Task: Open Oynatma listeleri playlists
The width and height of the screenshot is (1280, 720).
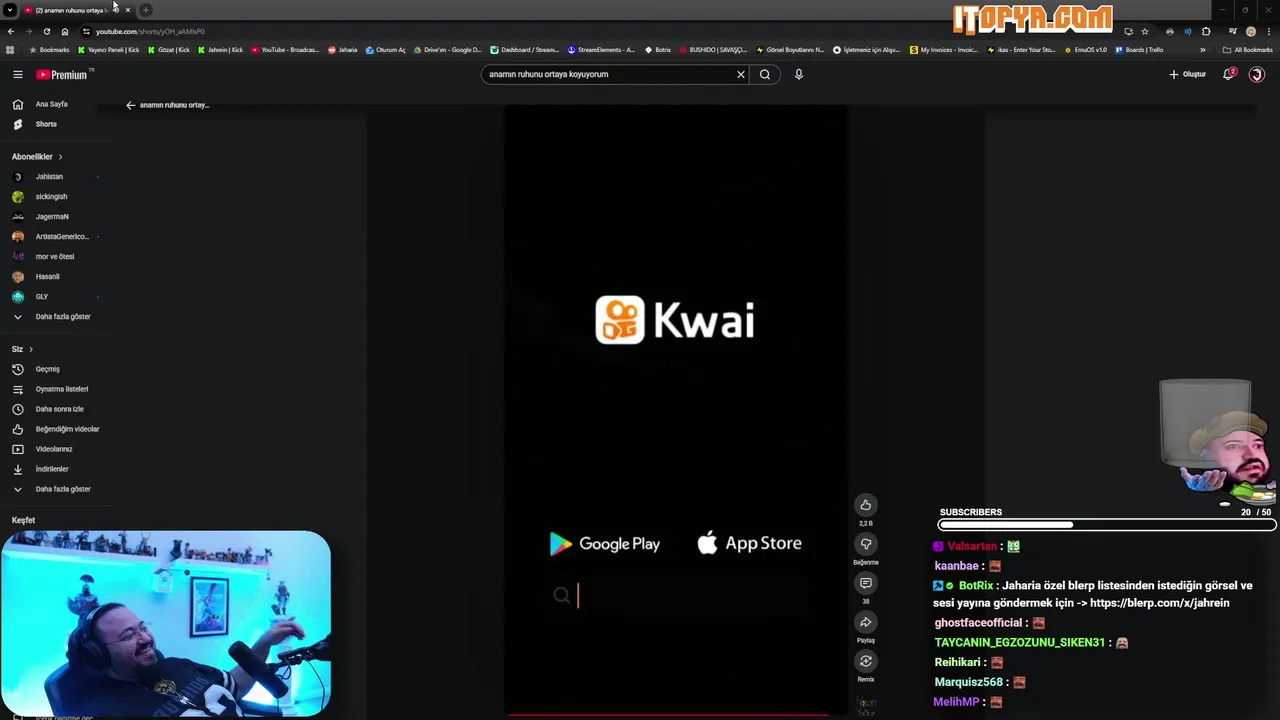Action: 62,389
